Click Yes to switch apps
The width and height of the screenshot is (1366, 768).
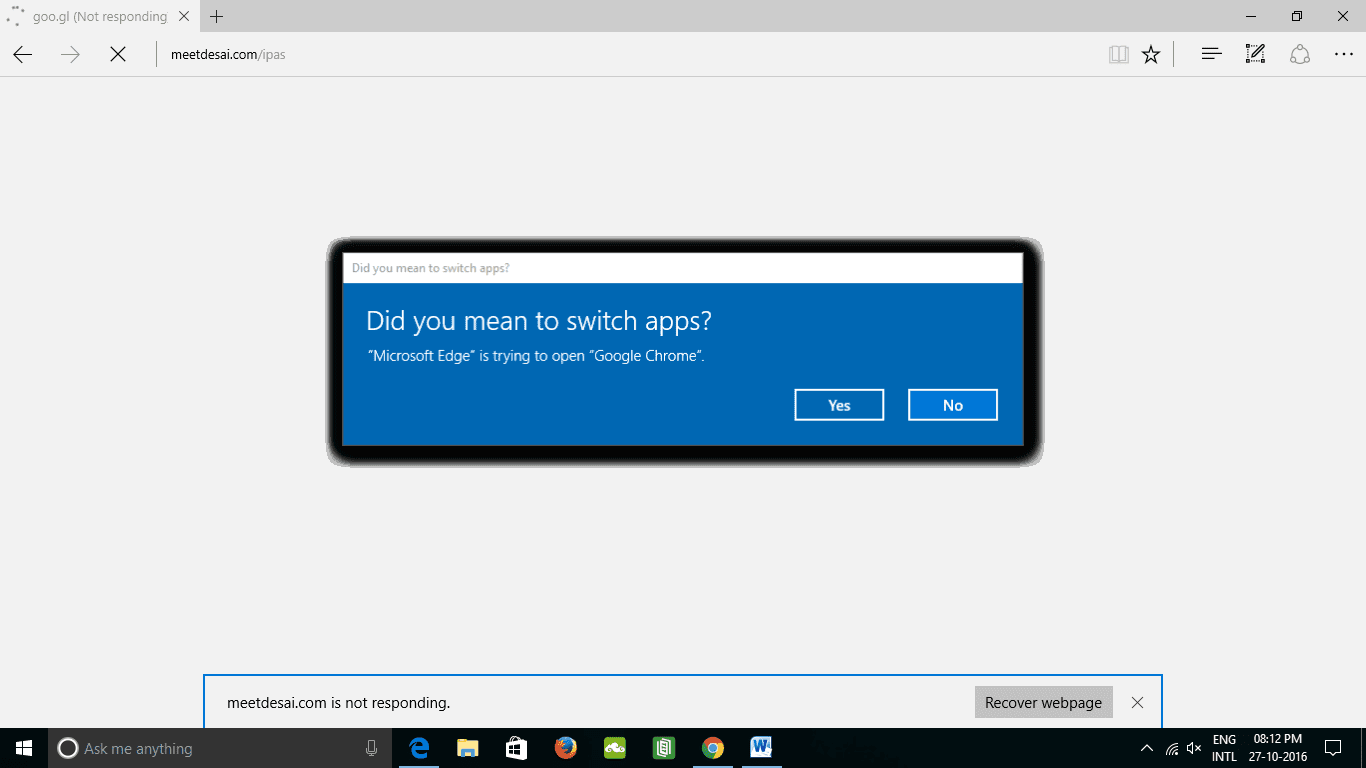839,405
